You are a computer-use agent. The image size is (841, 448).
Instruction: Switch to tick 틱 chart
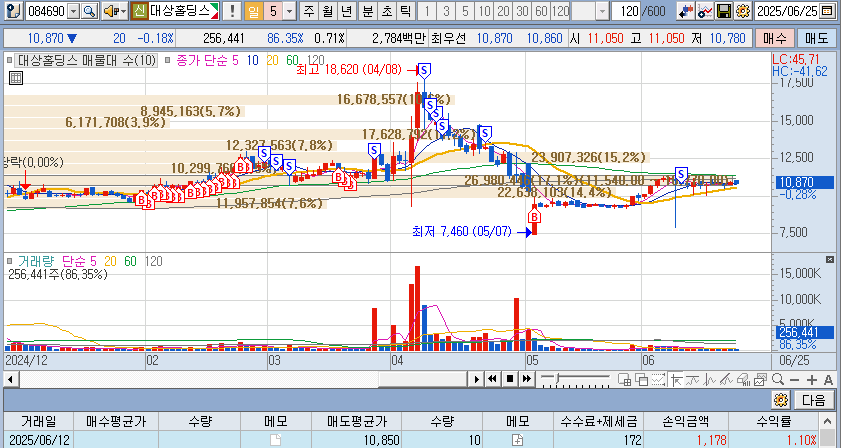coord(406,10)
